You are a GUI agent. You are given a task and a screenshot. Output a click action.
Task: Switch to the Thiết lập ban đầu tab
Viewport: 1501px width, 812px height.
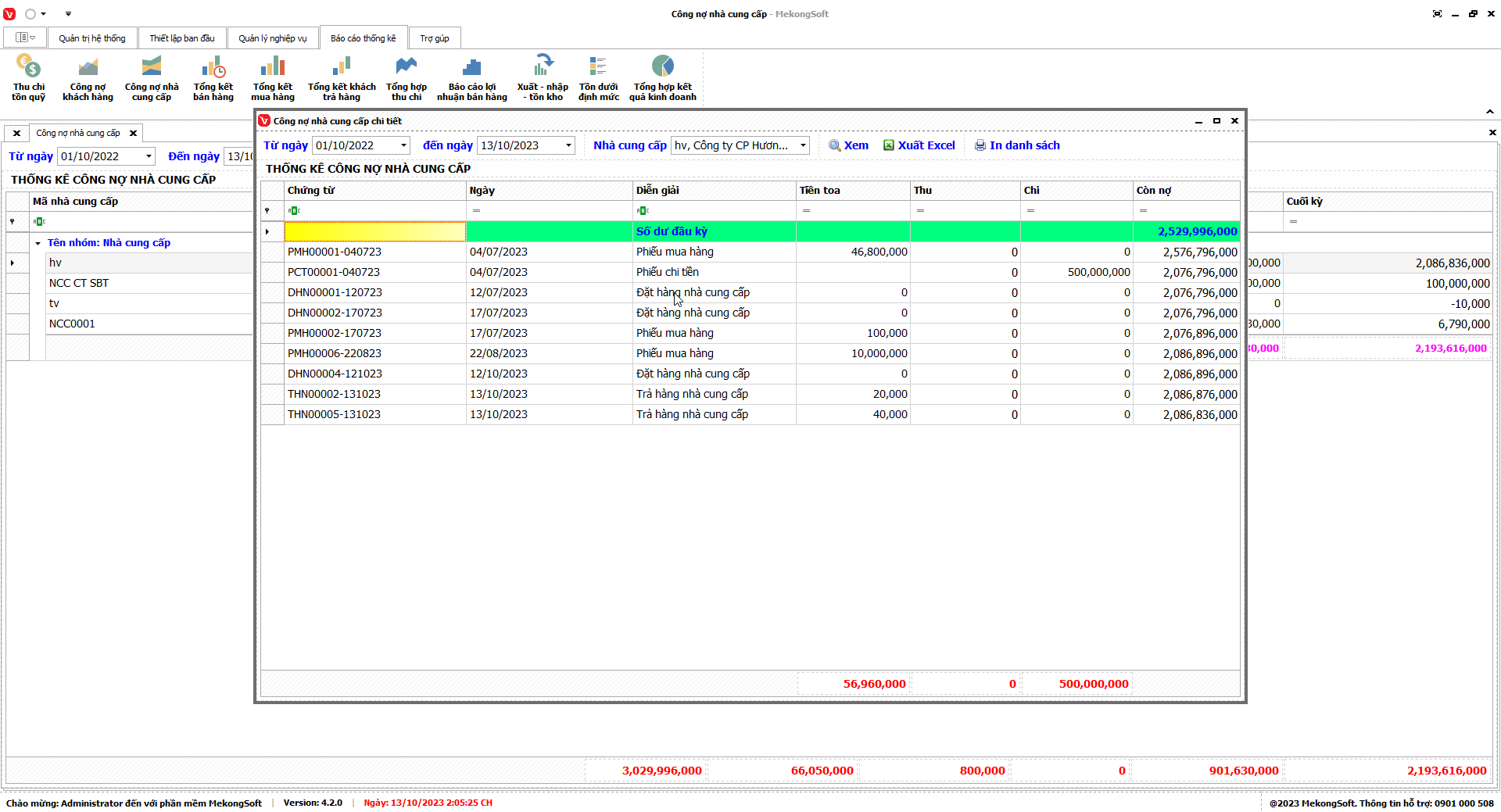click(182, 38)
